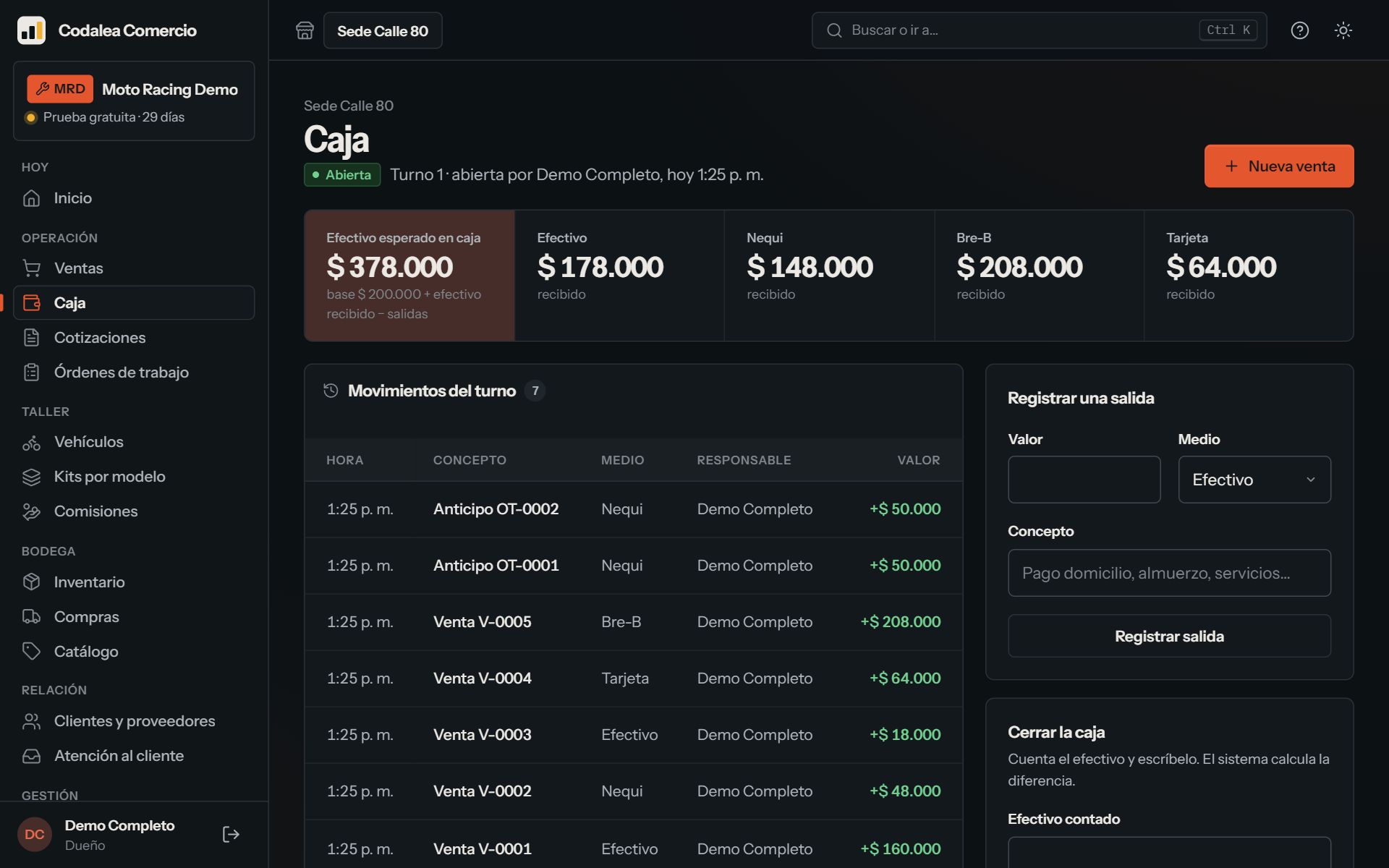This screenshot has width=1389, height=868.
Task: Click the help question mark icon
Action: 1300,30
